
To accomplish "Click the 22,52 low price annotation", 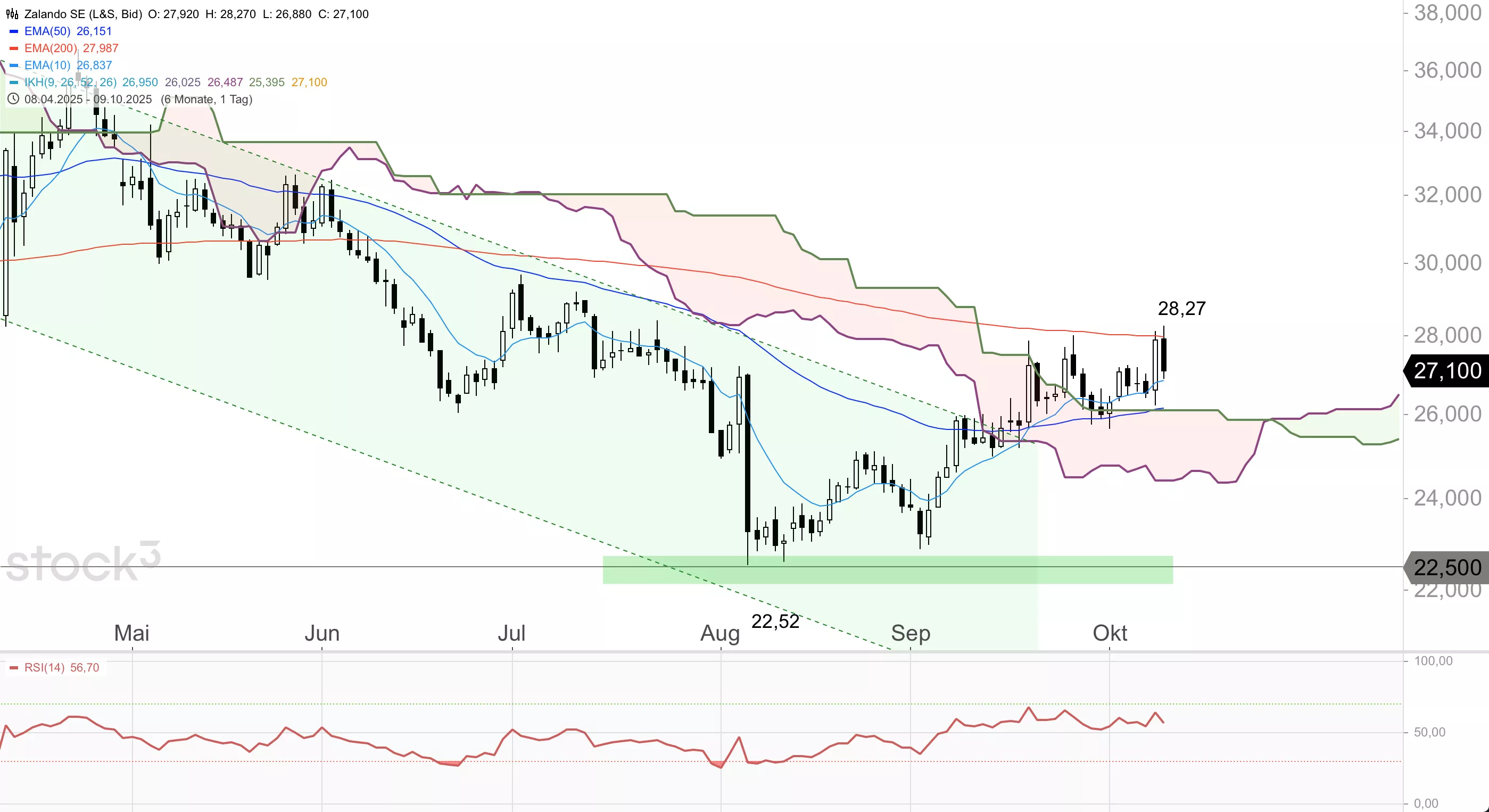I will [x=774, y=622].
